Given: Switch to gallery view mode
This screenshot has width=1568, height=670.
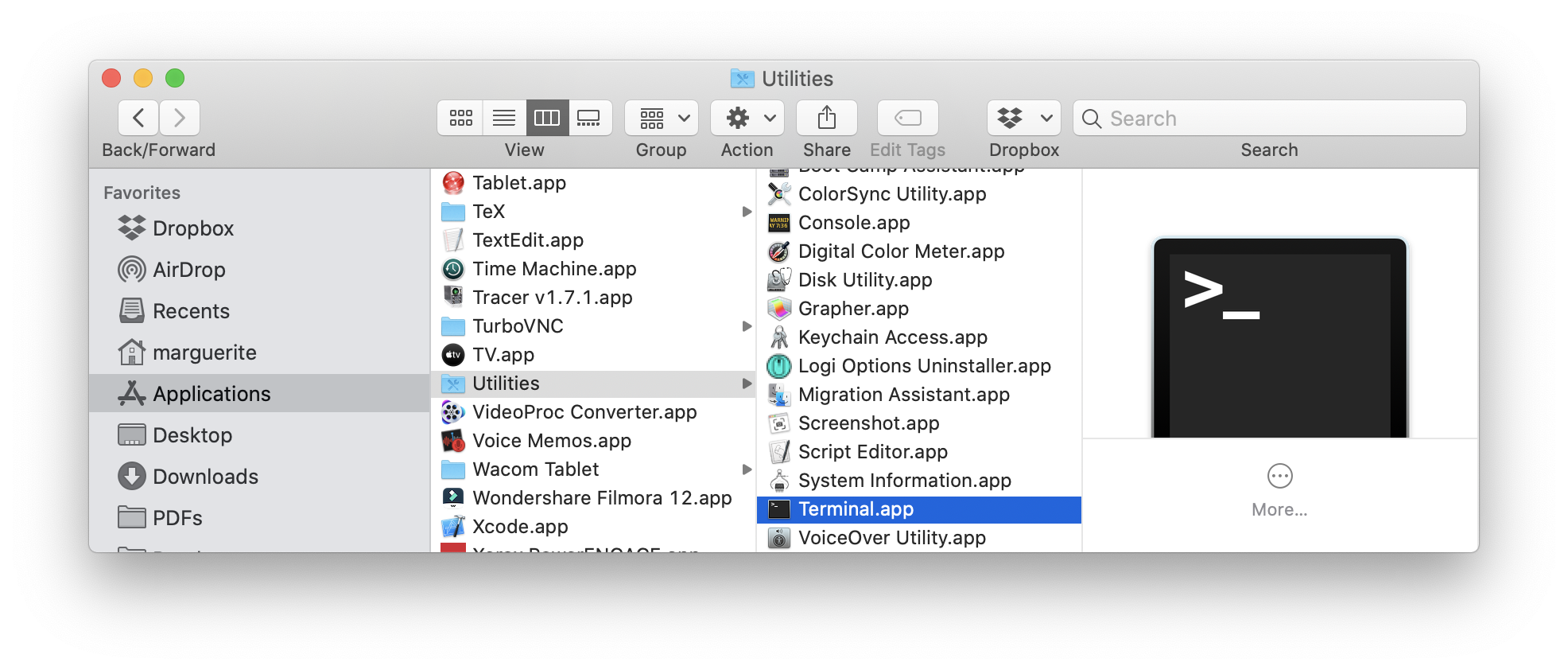Looking at the screenshot, I should click(589, 119).
